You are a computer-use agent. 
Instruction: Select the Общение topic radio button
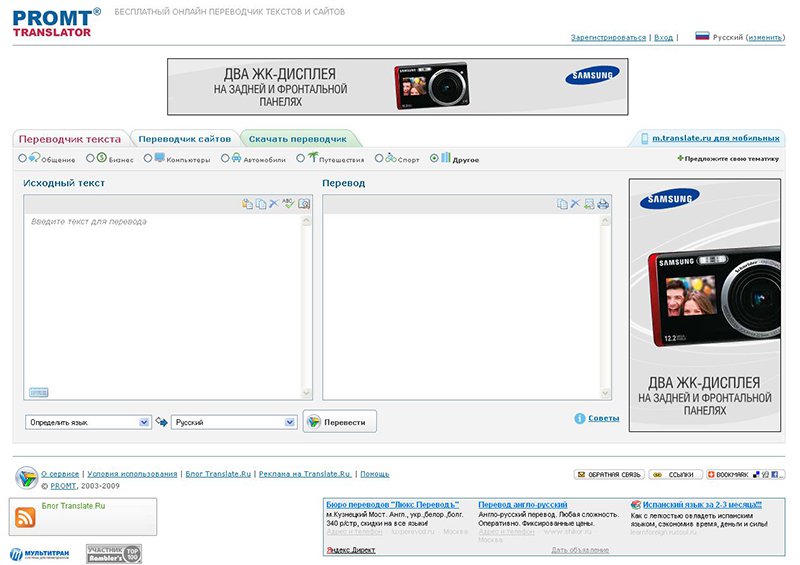pyautogui.click(x=22, y=158)
